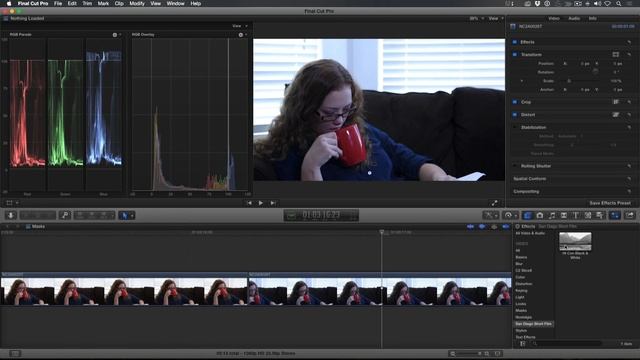This screenshot has width=640, height=360.
Task: Select 'San Diego Short Film' category
Action: pos(533,324)
